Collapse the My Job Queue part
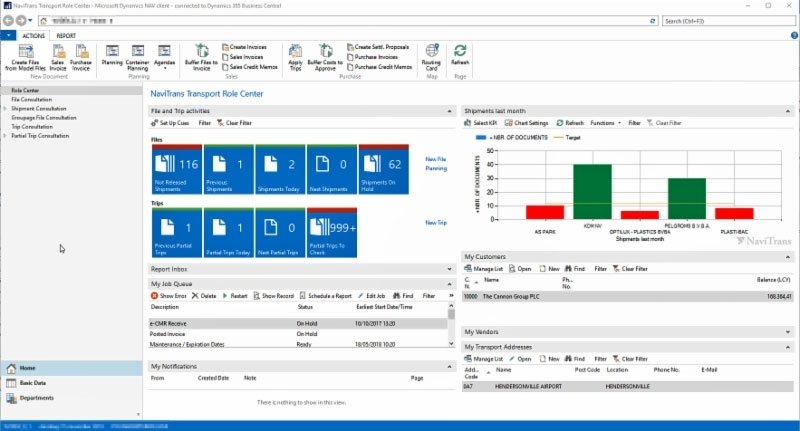Viewport: 800px width, 431px height. pos(449,284)
